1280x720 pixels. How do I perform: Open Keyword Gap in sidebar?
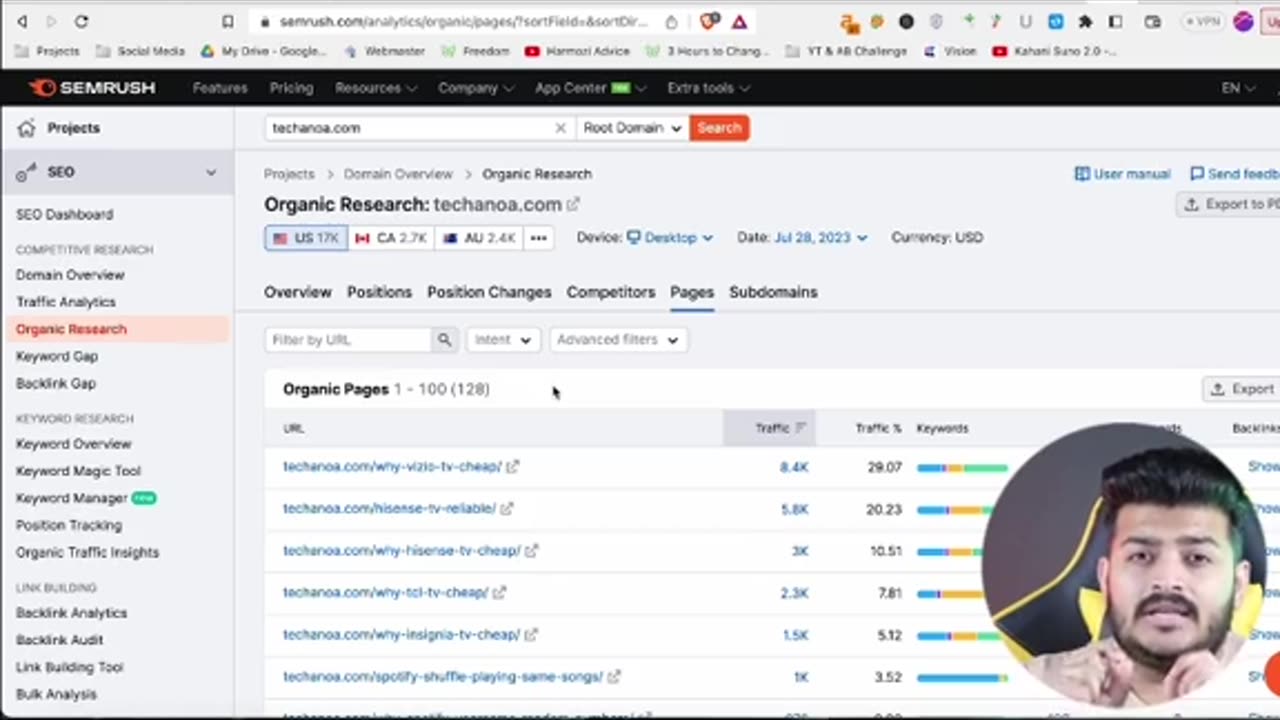click(x=57, y=356)
